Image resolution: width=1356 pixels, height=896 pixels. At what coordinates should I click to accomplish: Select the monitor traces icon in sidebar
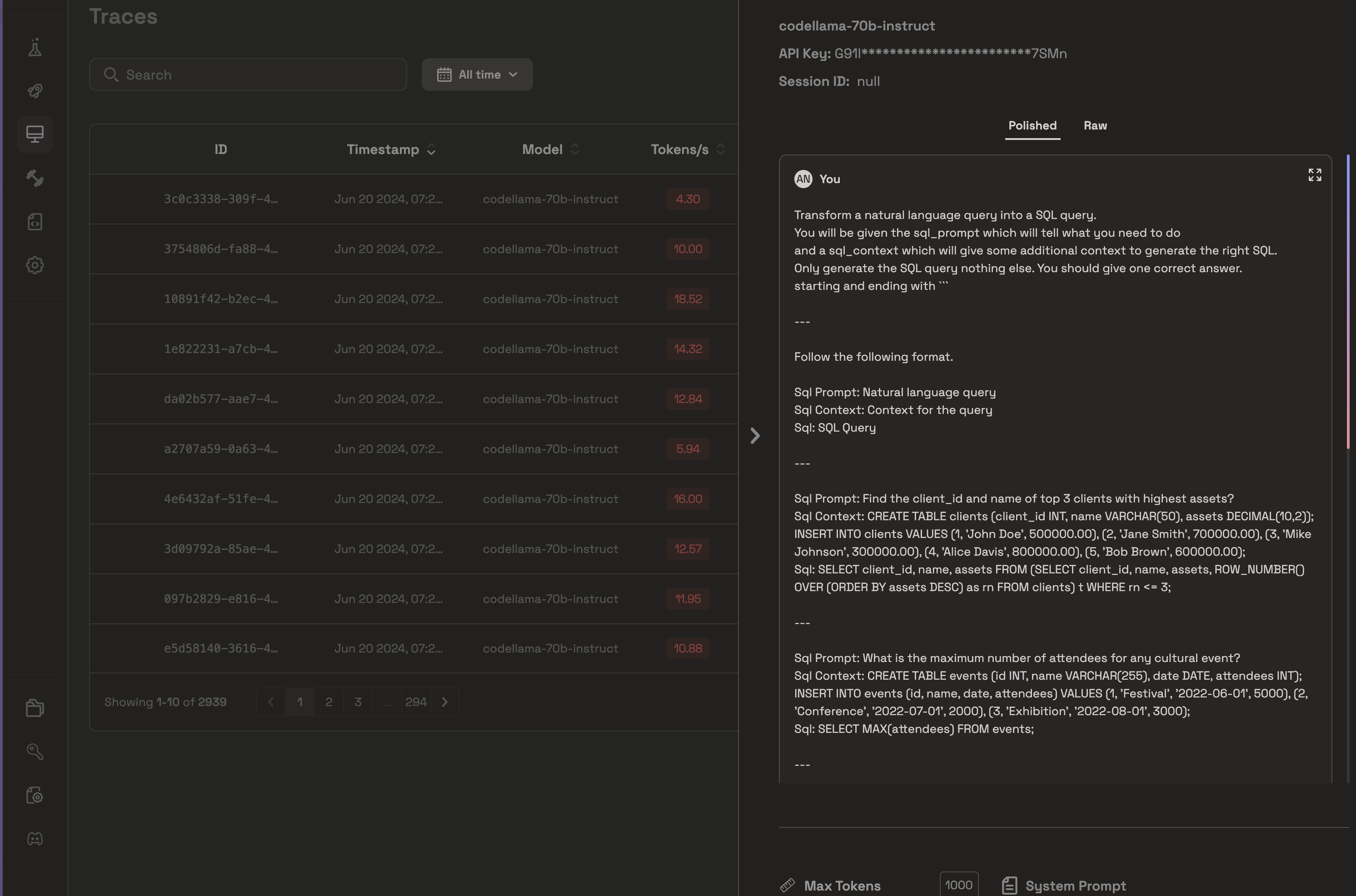pos(35,134)
